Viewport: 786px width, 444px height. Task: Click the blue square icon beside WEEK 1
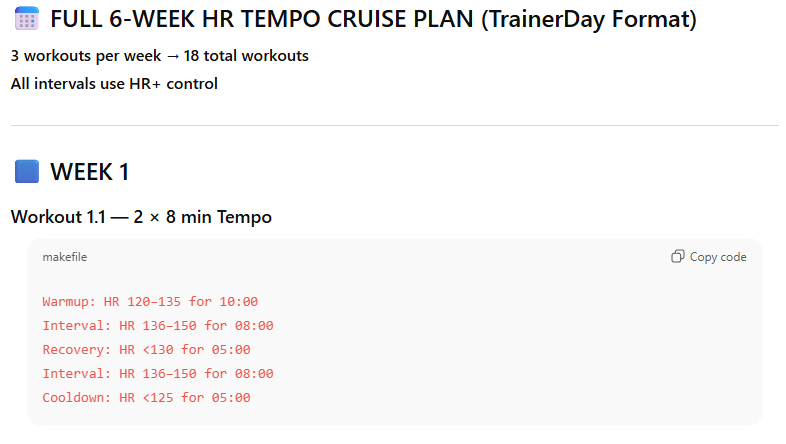(27, 172)
